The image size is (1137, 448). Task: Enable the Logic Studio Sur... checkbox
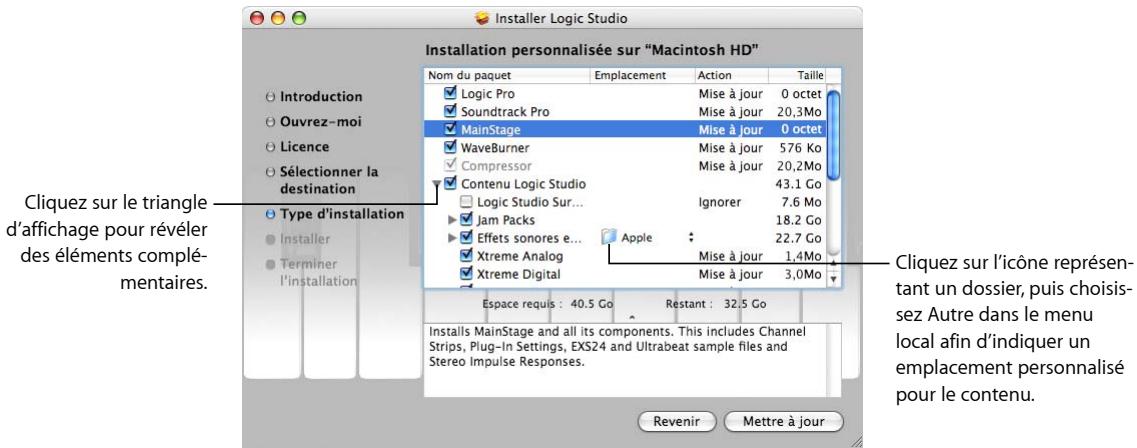(466, 202)
